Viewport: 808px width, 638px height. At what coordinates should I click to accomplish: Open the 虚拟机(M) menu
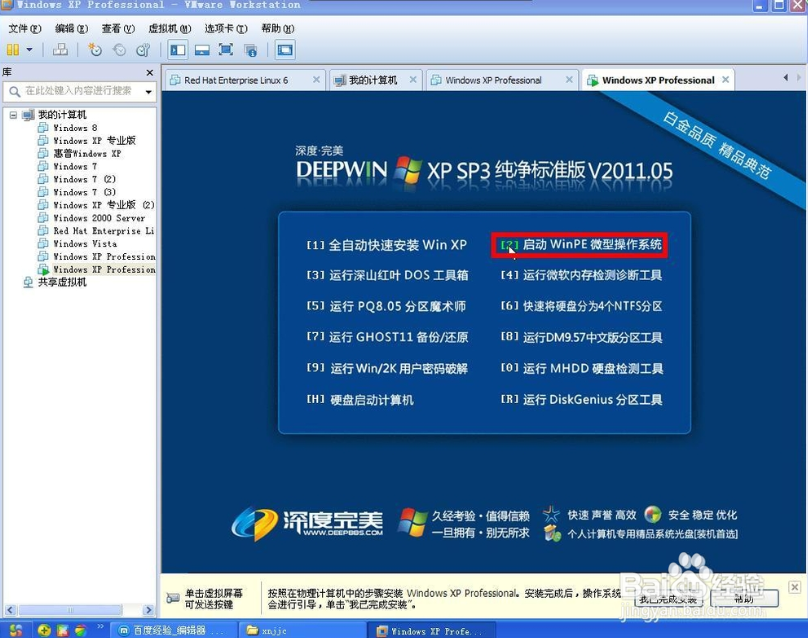[170, 28]
